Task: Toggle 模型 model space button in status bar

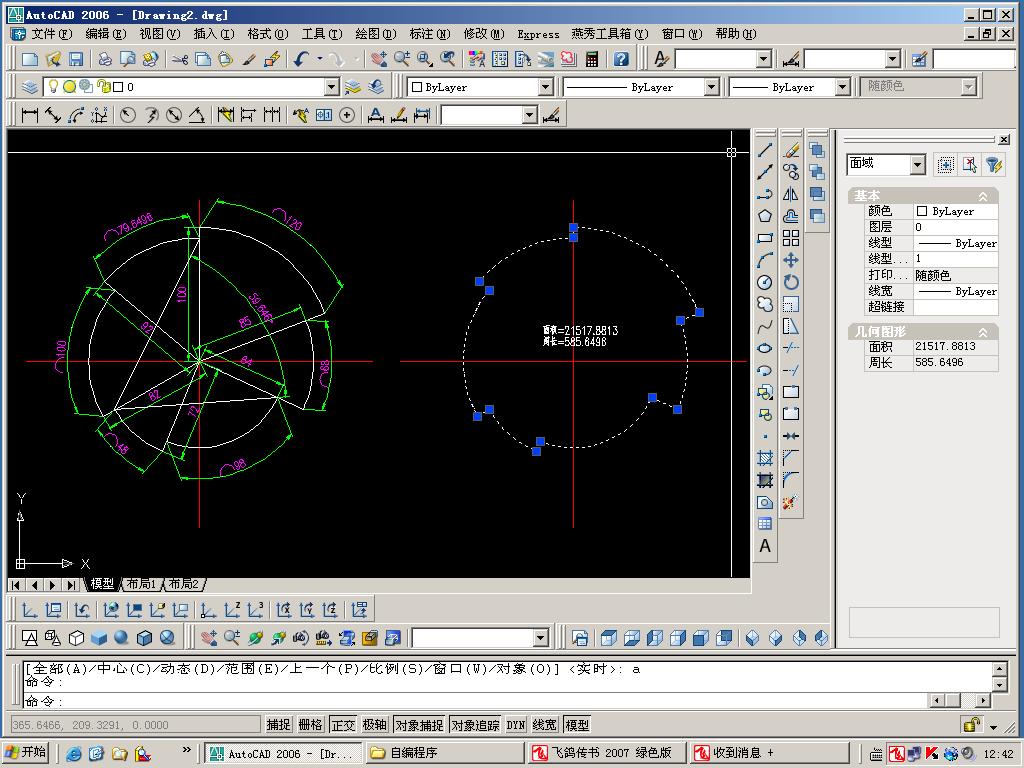Action: (x=577, y=724)
